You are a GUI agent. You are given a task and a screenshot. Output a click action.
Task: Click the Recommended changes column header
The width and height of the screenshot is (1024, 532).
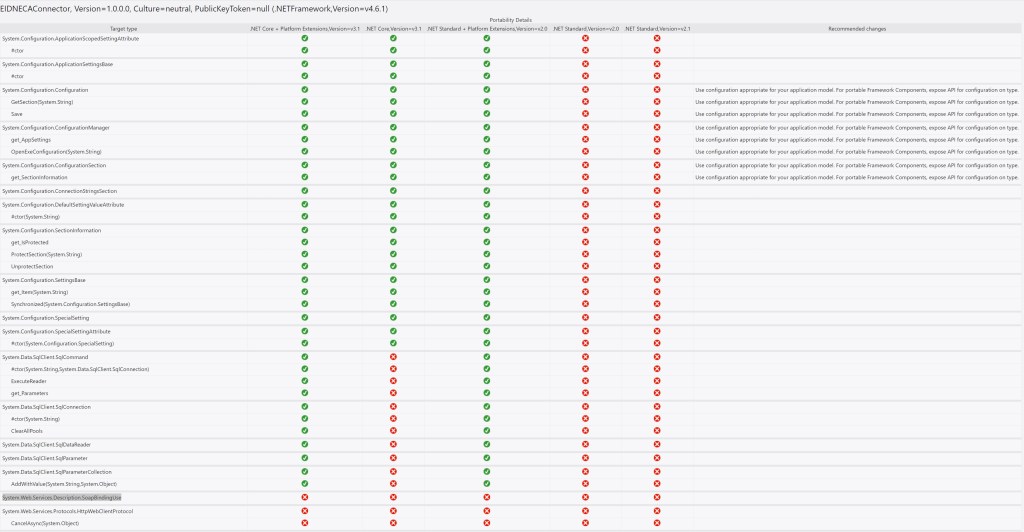point(857,29)
